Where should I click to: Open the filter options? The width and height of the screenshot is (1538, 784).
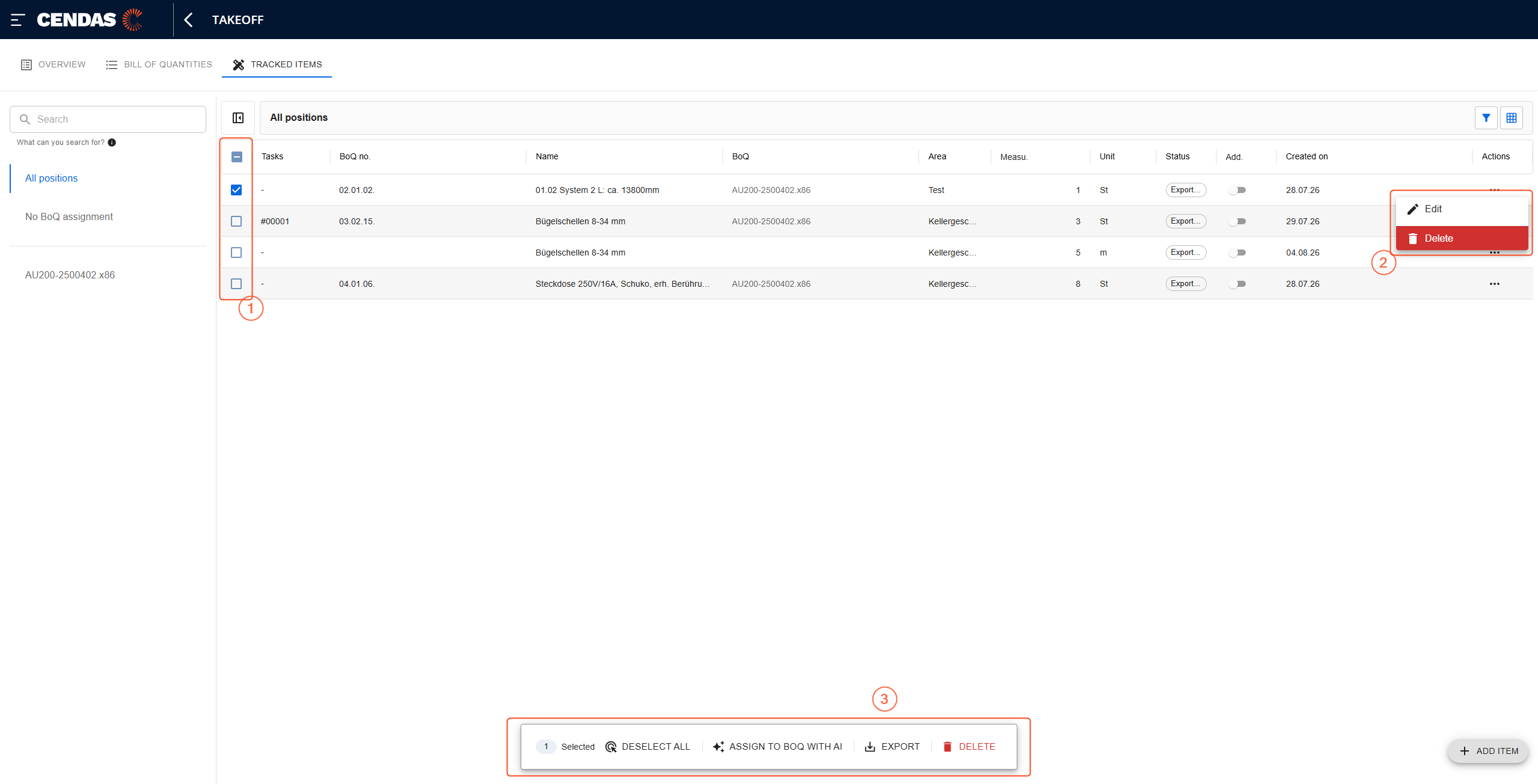1486,118
